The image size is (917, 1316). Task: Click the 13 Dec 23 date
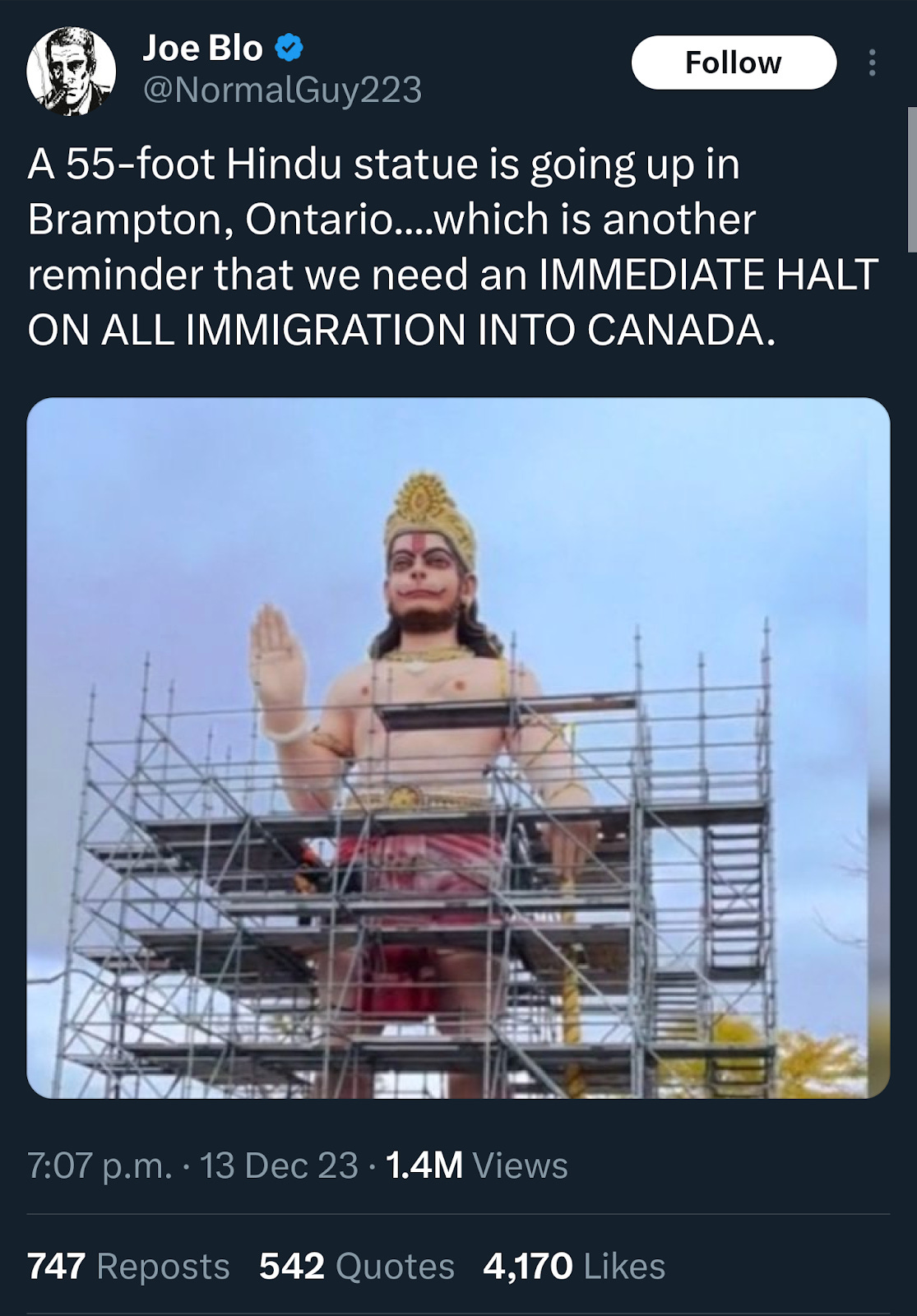pyautogui.click(x=279, y=1165)
